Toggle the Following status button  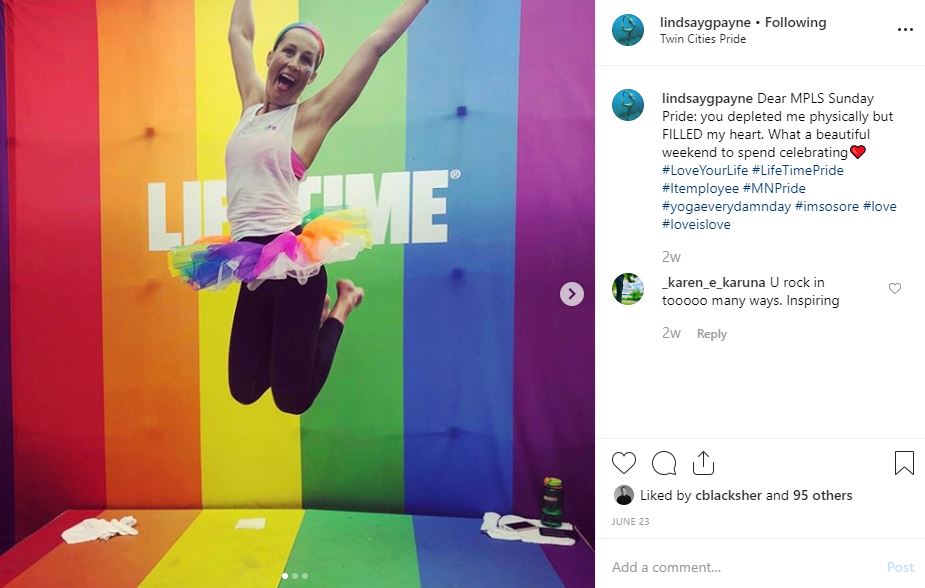click(x=795, y=22)
